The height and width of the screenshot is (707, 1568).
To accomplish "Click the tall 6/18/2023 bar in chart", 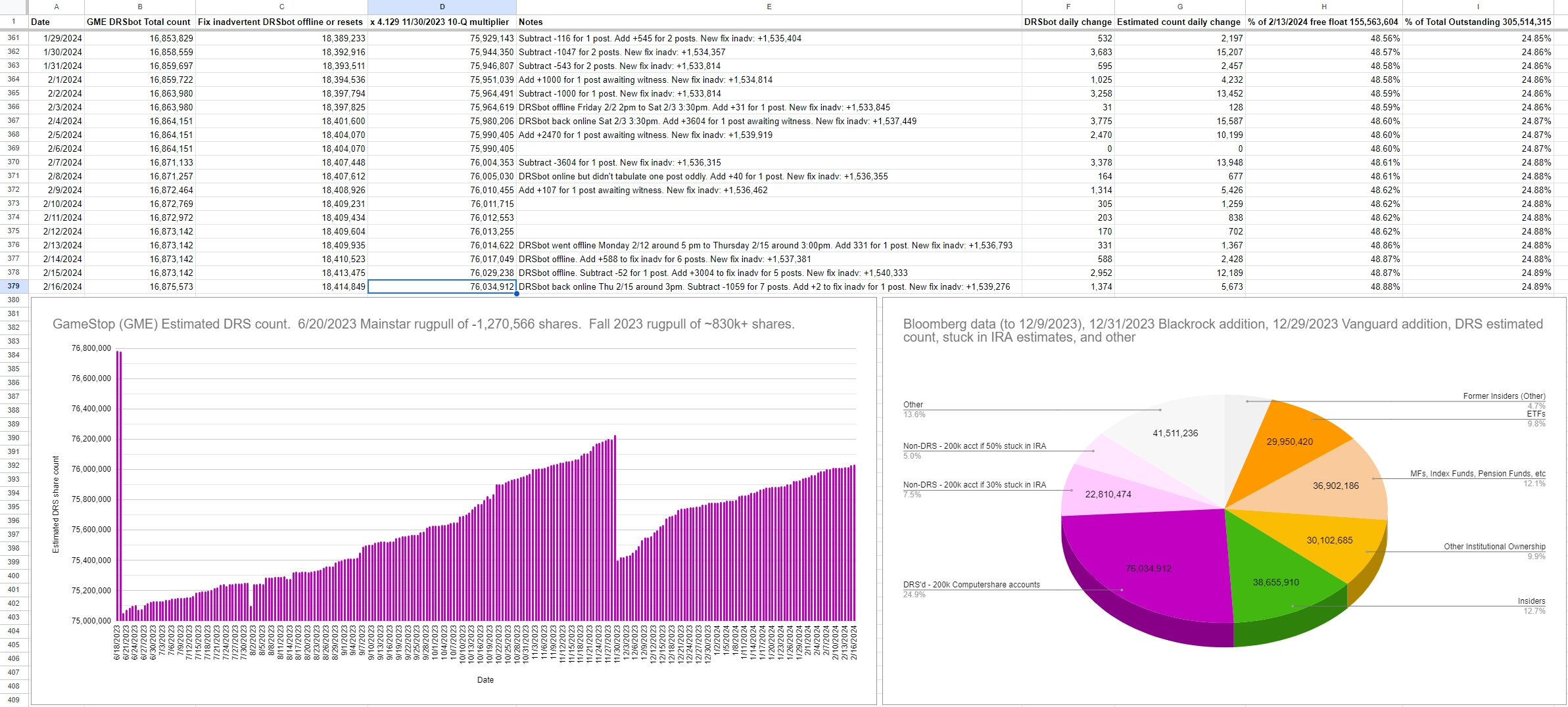I will 119,486.
